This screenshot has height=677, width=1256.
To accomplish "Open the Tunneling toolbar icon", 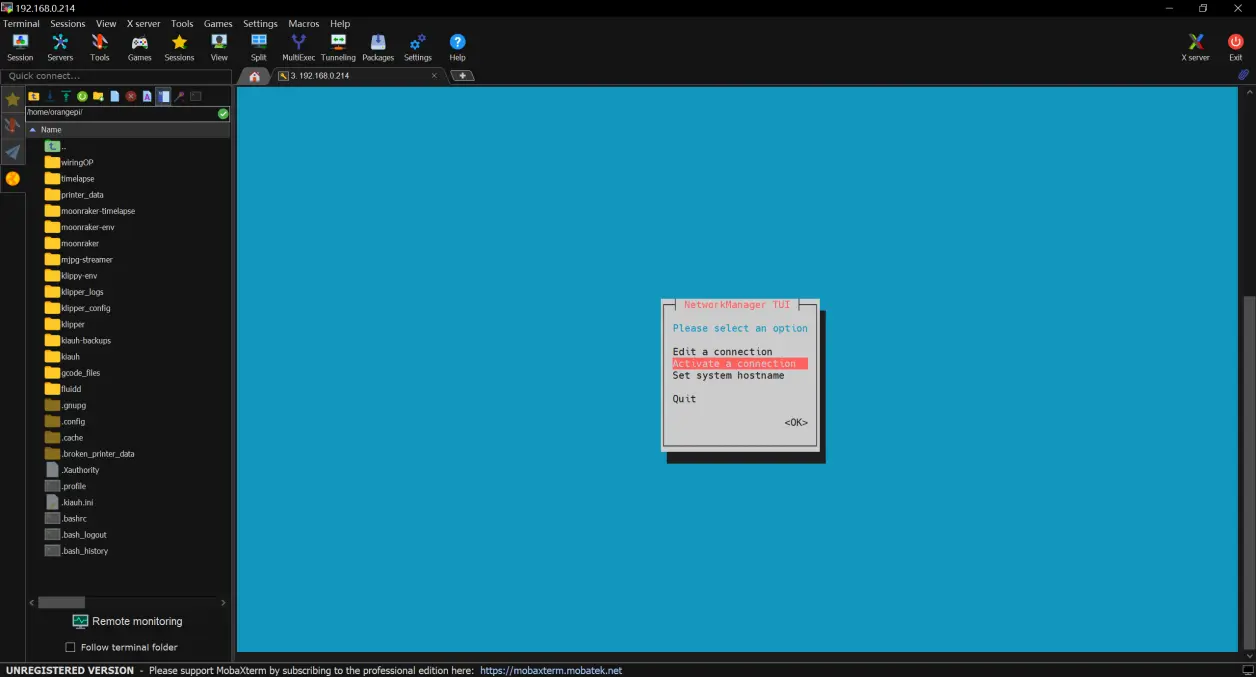I will (x=338, y=47).
